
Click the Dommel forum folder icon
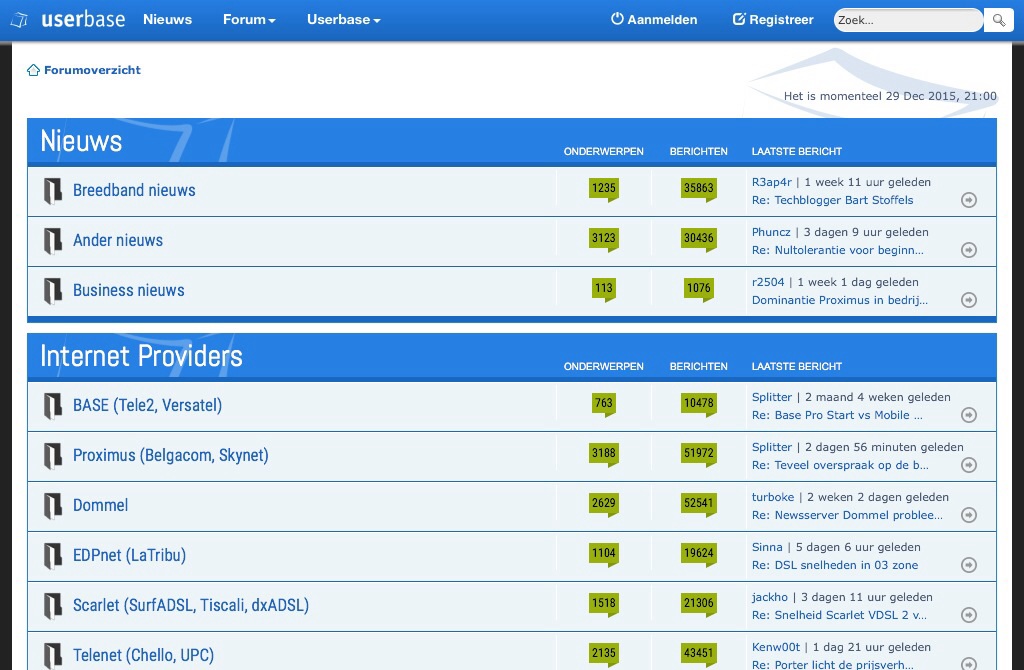tap(53, 506)
